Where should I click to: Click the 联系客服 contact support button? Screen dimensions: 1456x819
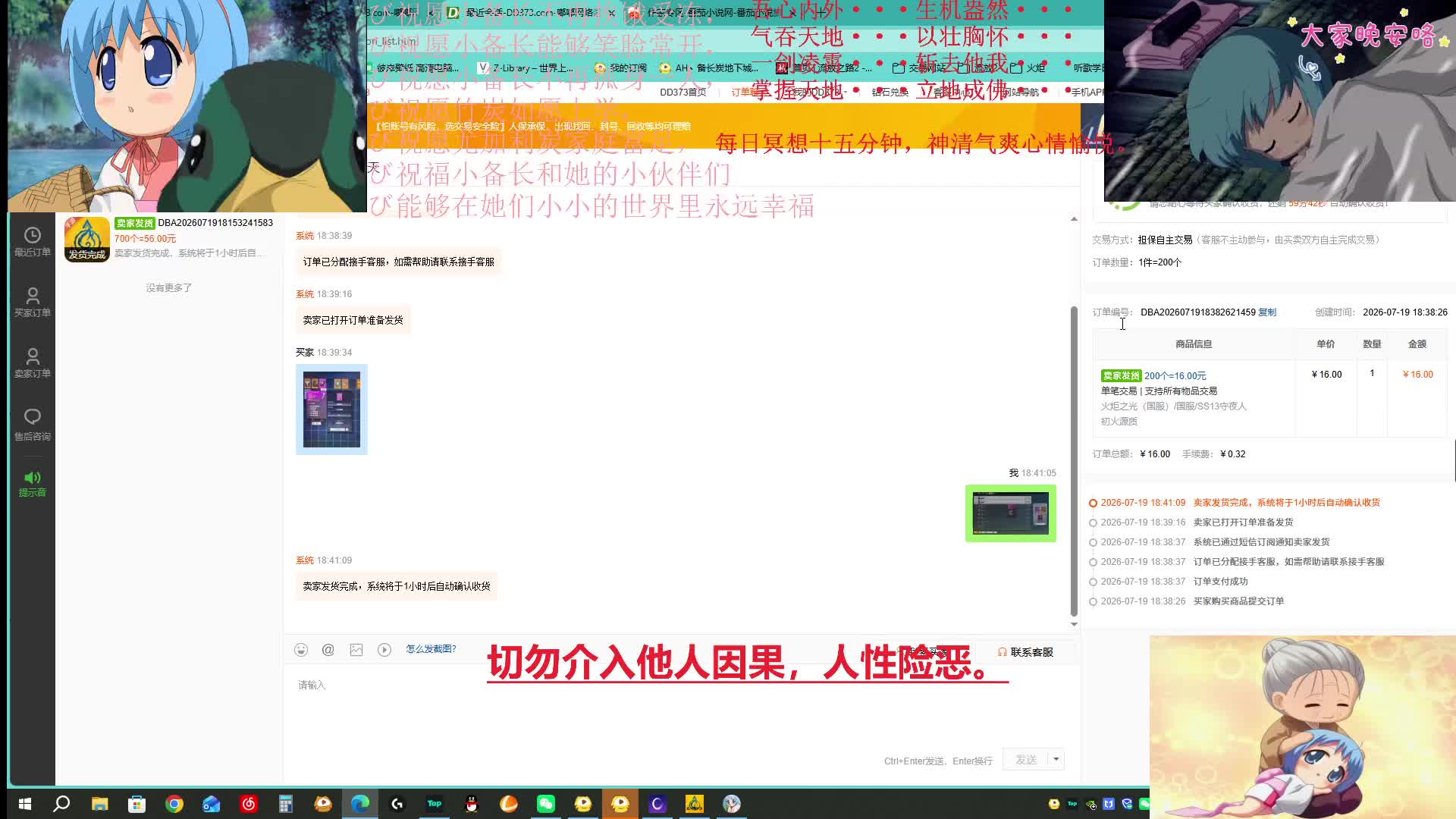pyautogui.click(x=1025, y=652)
